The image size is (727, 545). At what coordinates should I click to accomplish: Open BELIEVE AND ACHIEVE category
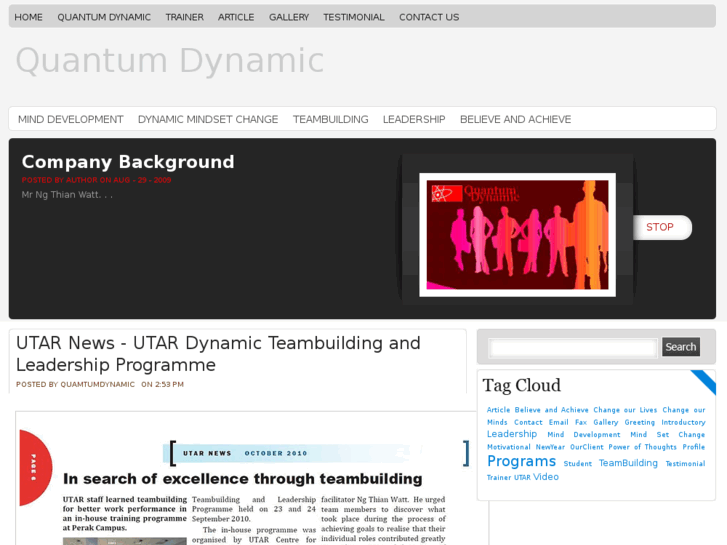click(x=515, y=119)
